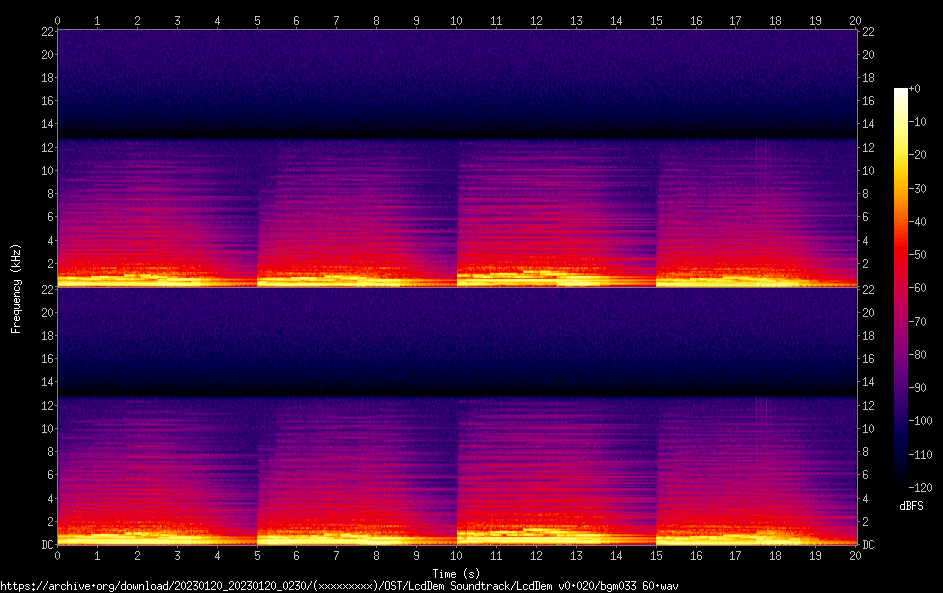Click the 0-second tick on the top time axis

point(58,19)
